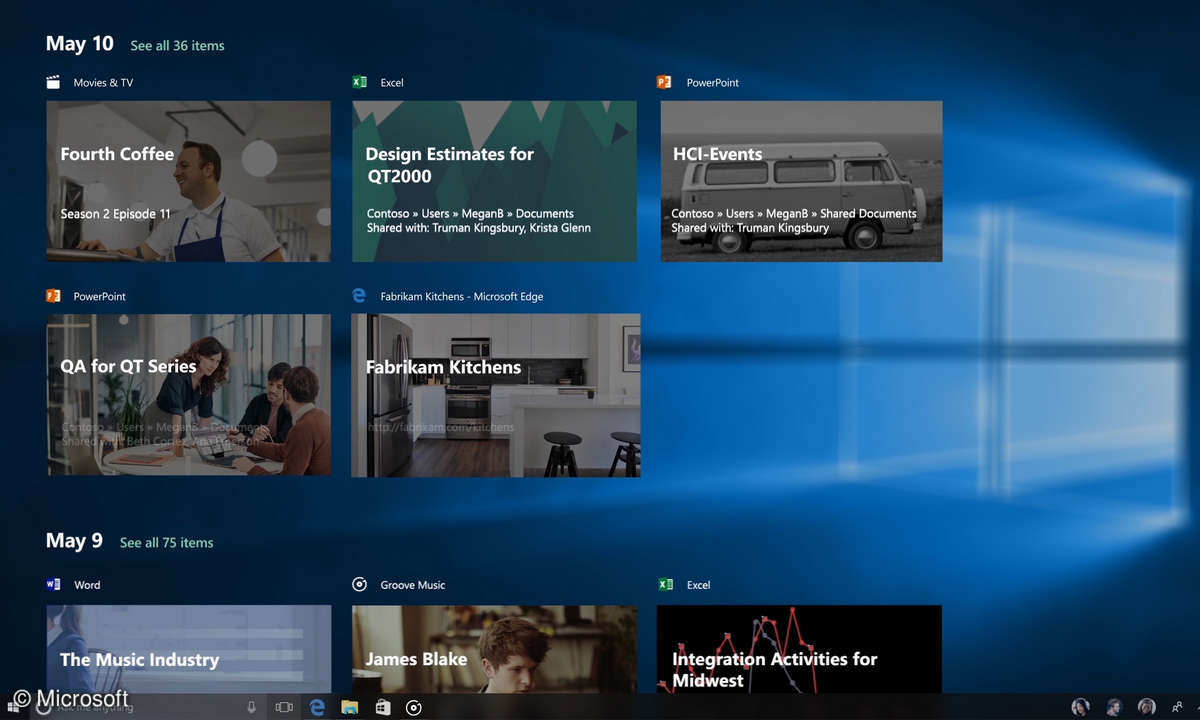Image resolution: width=1200 pixels, height=720 pixels.
Task: Open the People icon in taskbar tray
Action: pyautogui.click(x=1177, y=707)
